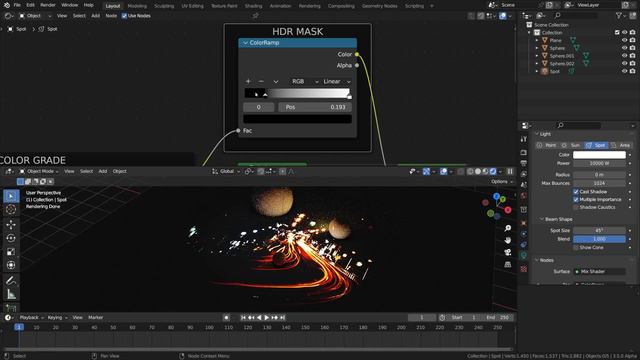Click the pin icon in node editor header
This screenshot has width=640, height=360.
[256, 16]
